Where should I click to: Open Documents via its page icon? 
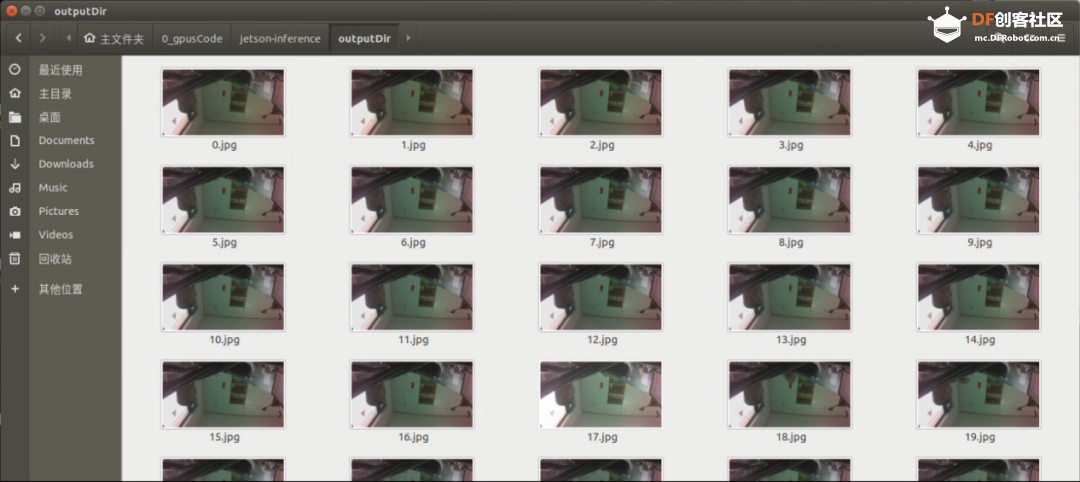pos(15,140)
